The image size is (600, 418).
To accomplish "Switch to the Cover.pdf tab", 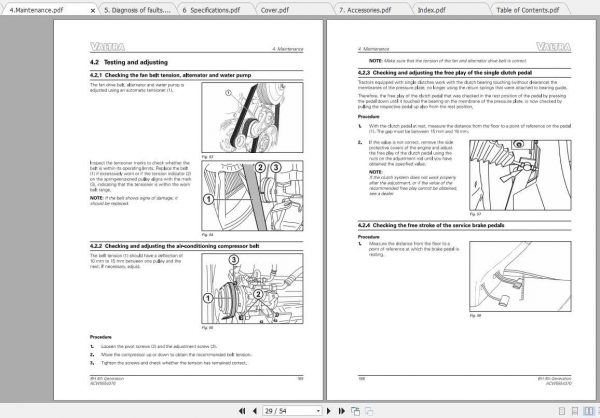I will point(275,10).
